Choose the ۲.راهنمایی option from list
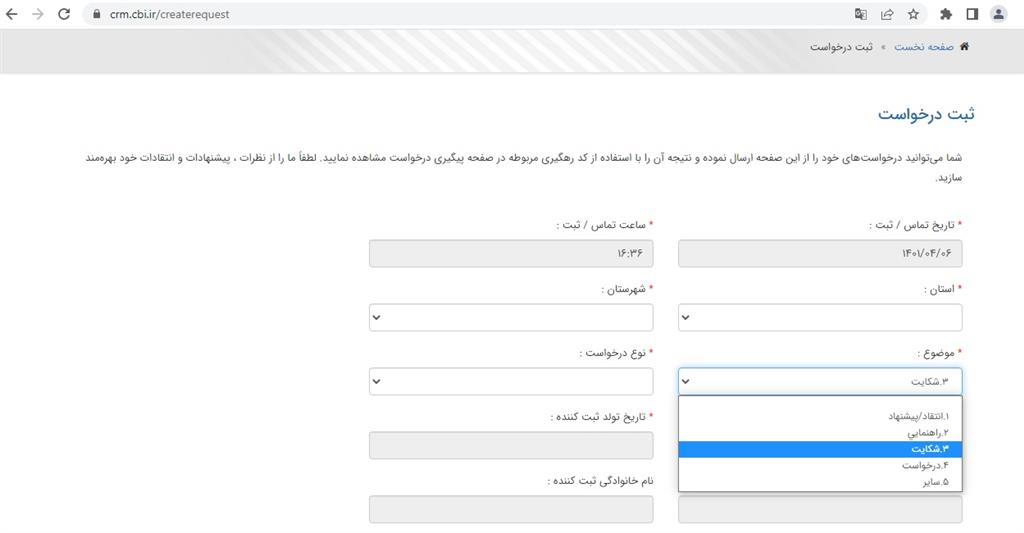1024x533 pixels. (927, 433)
